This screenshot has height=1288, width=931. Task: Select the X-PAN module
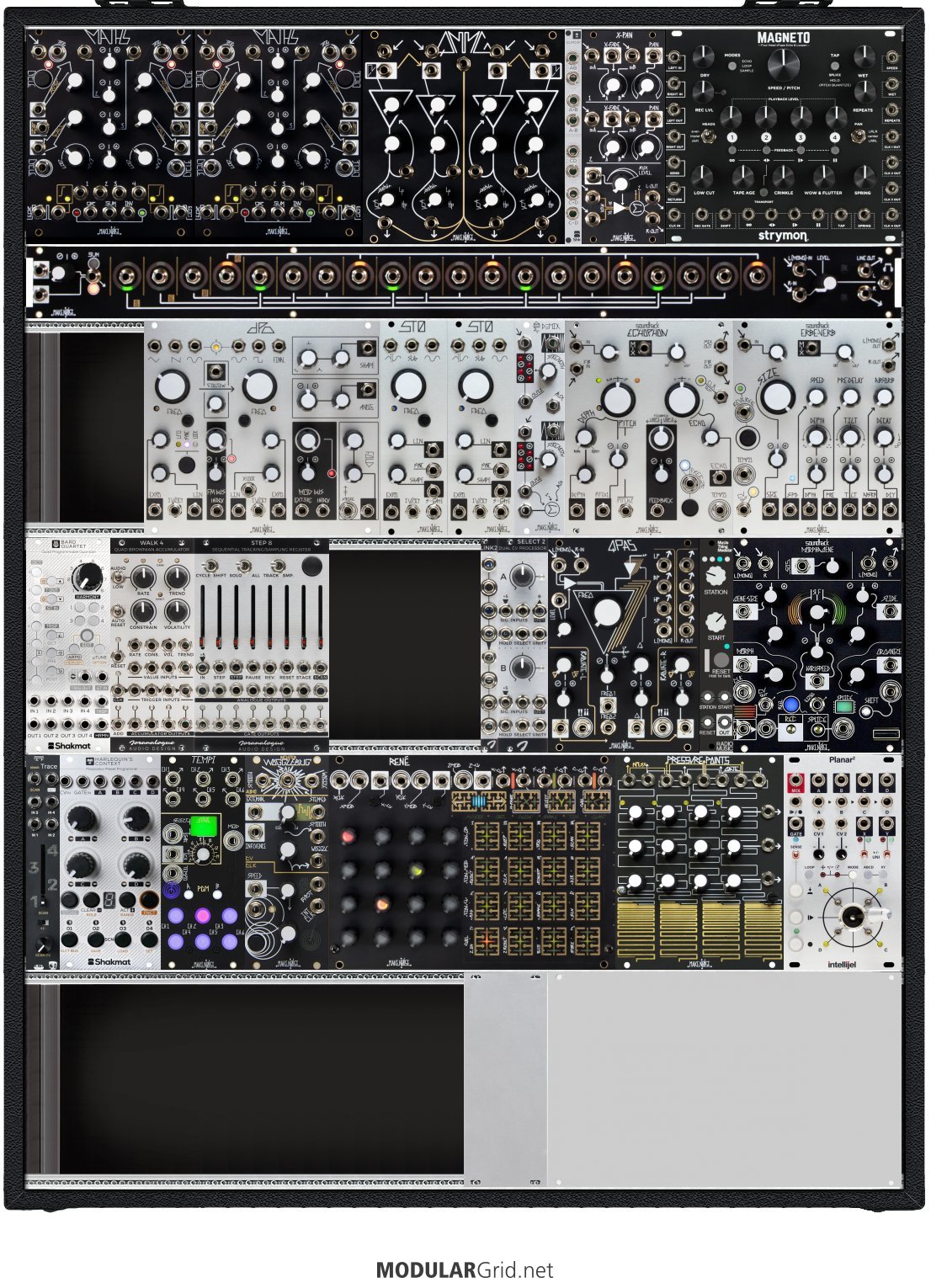pos(623,136)
